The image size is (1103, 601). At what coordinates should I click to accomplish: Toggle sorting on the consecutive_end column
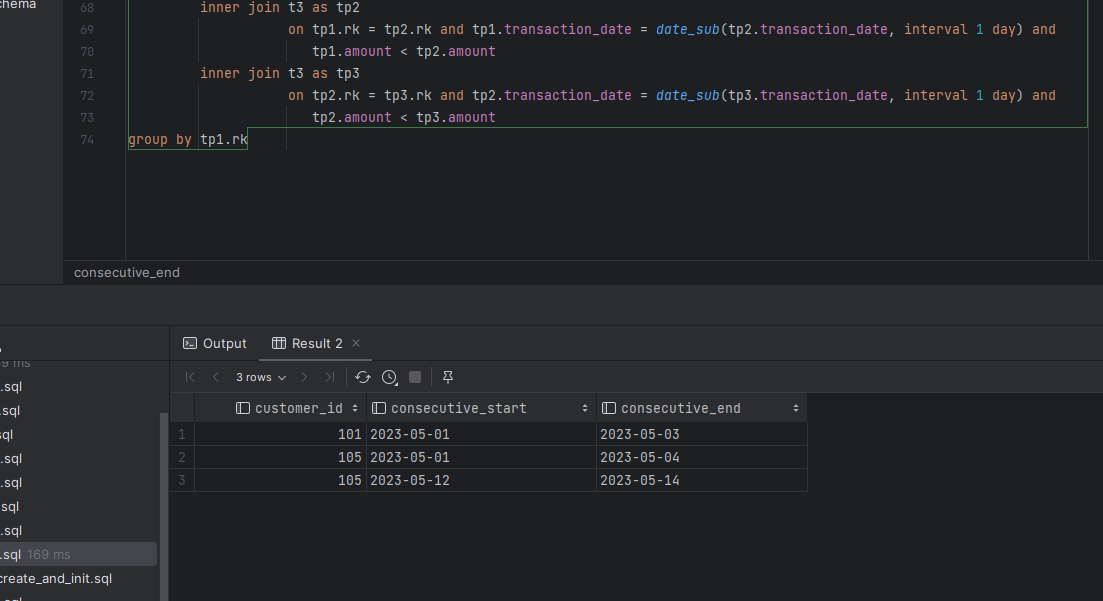click(x=796, y=408)
